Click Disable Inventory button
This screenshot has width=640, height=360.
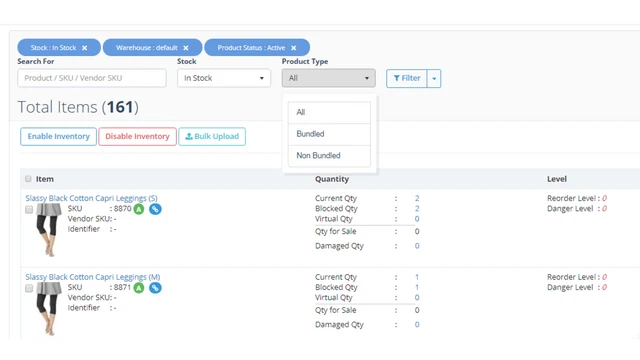(x=137, y=136)
